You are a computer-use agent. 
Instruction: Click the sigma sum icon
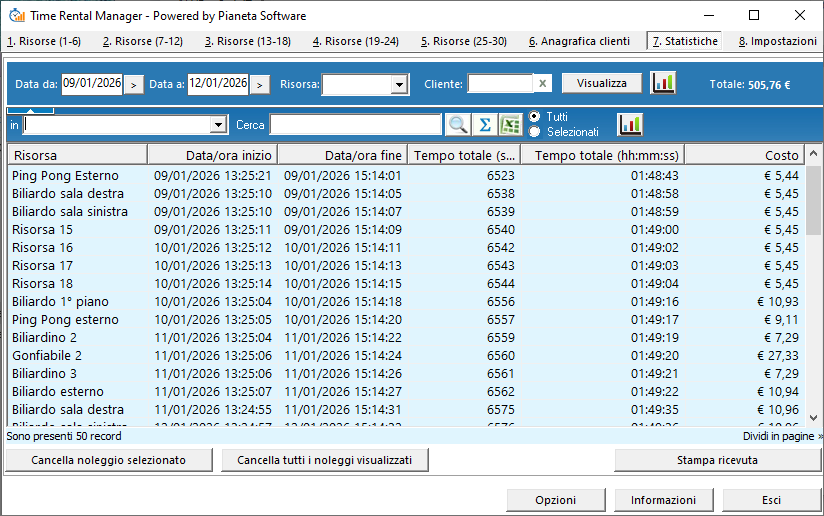point(485,124)
